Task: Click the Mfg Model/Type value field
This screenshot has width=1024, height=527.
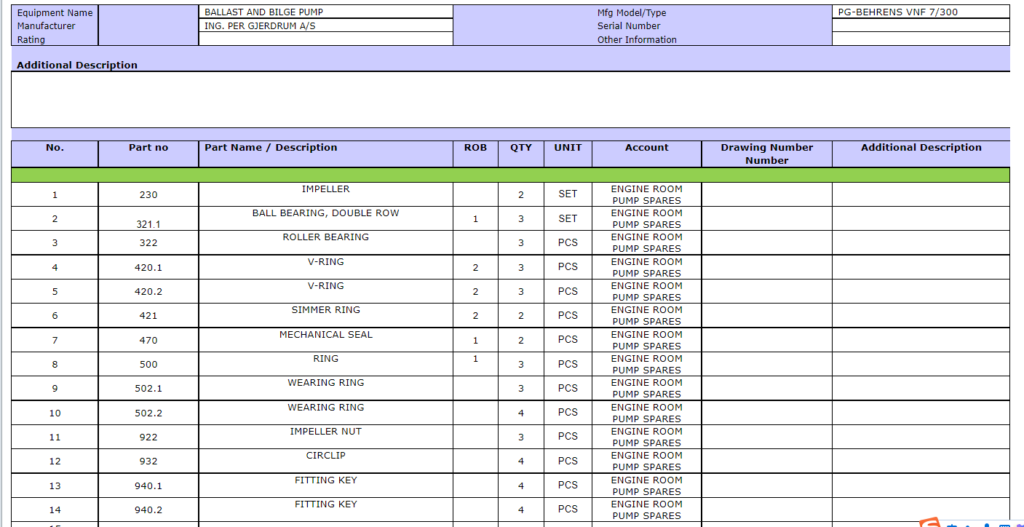Action: click(920, 12)
